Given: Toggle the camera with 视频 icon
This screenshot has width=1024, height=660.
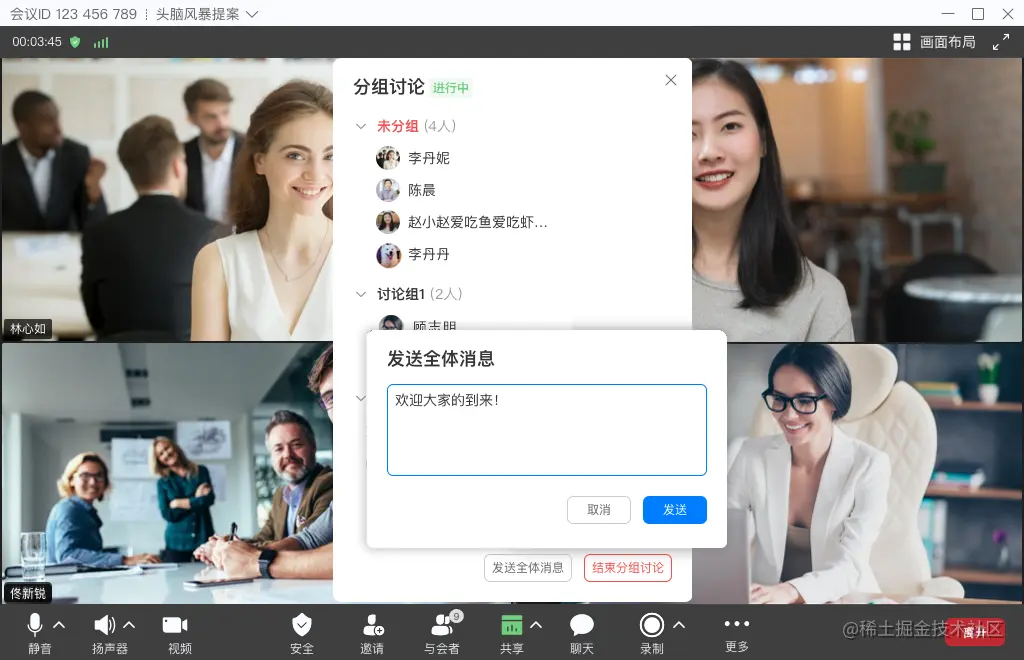Looking at the screenshot, I should pyautogui.click(x=175, y=625).
